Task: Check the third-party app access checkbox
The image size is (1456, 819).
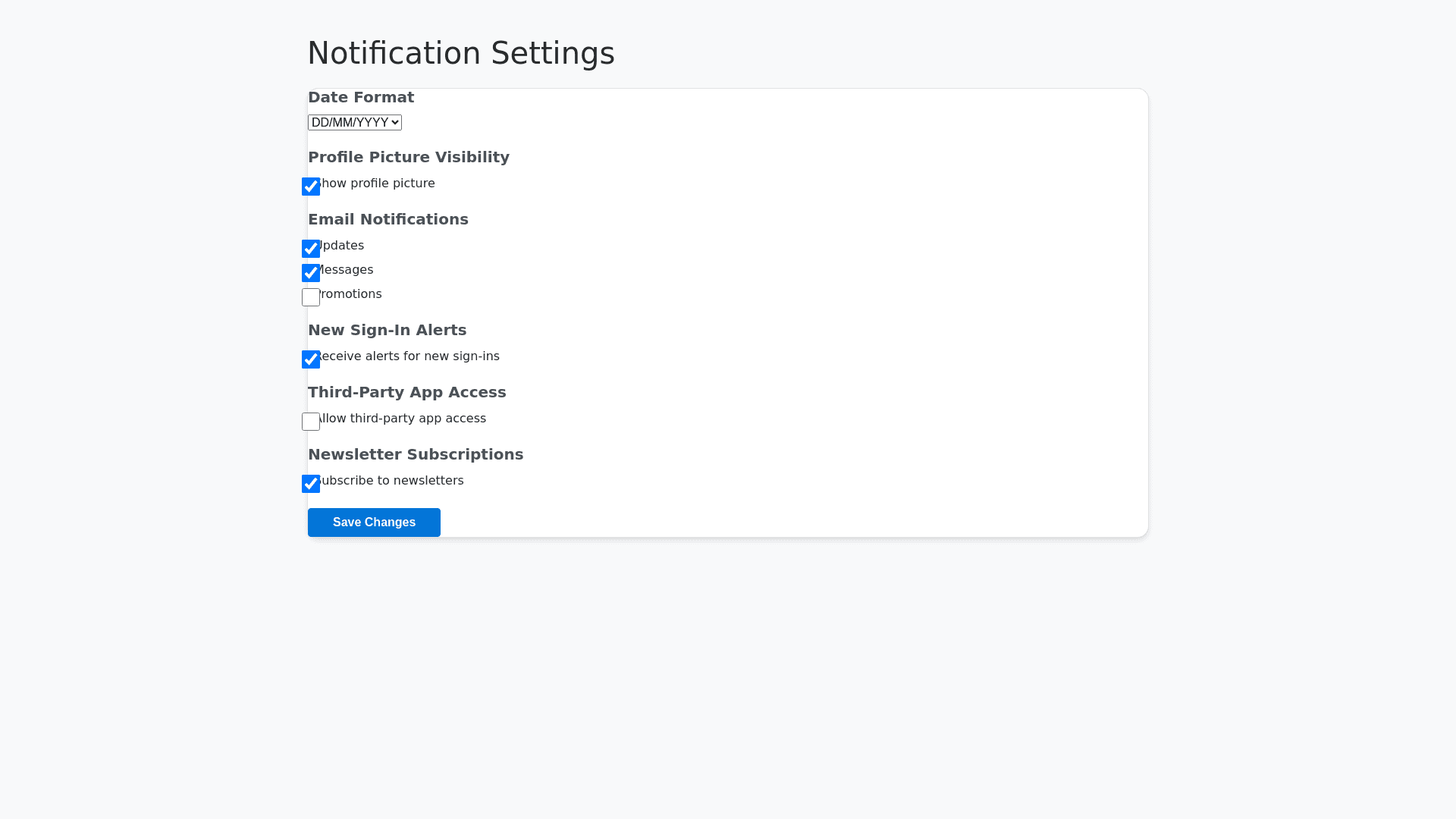Action: coord(311,422)
